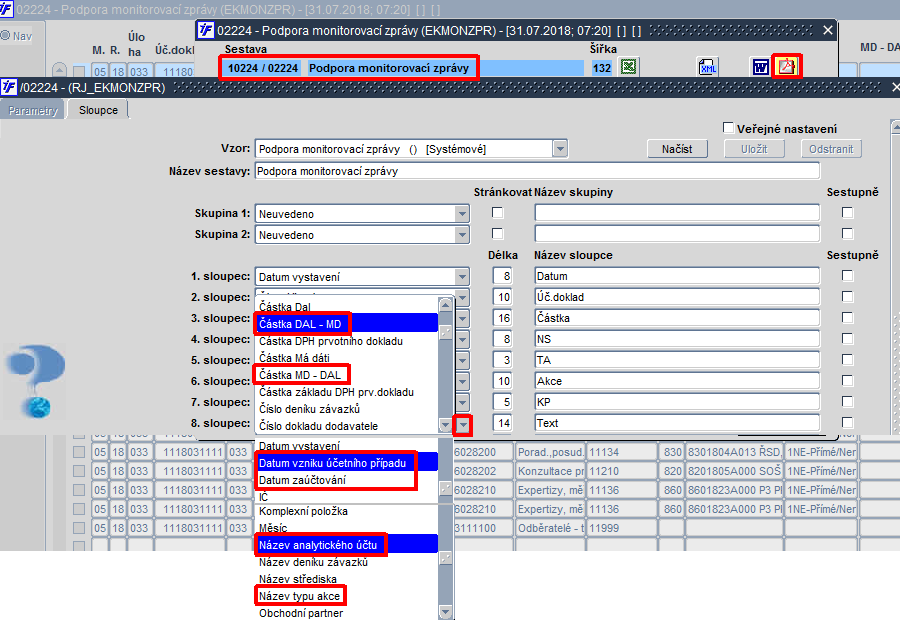The image size is (900, 620).
Task: Export report to PDF icon
Action: pyautogui.click(x=786, y=67)
